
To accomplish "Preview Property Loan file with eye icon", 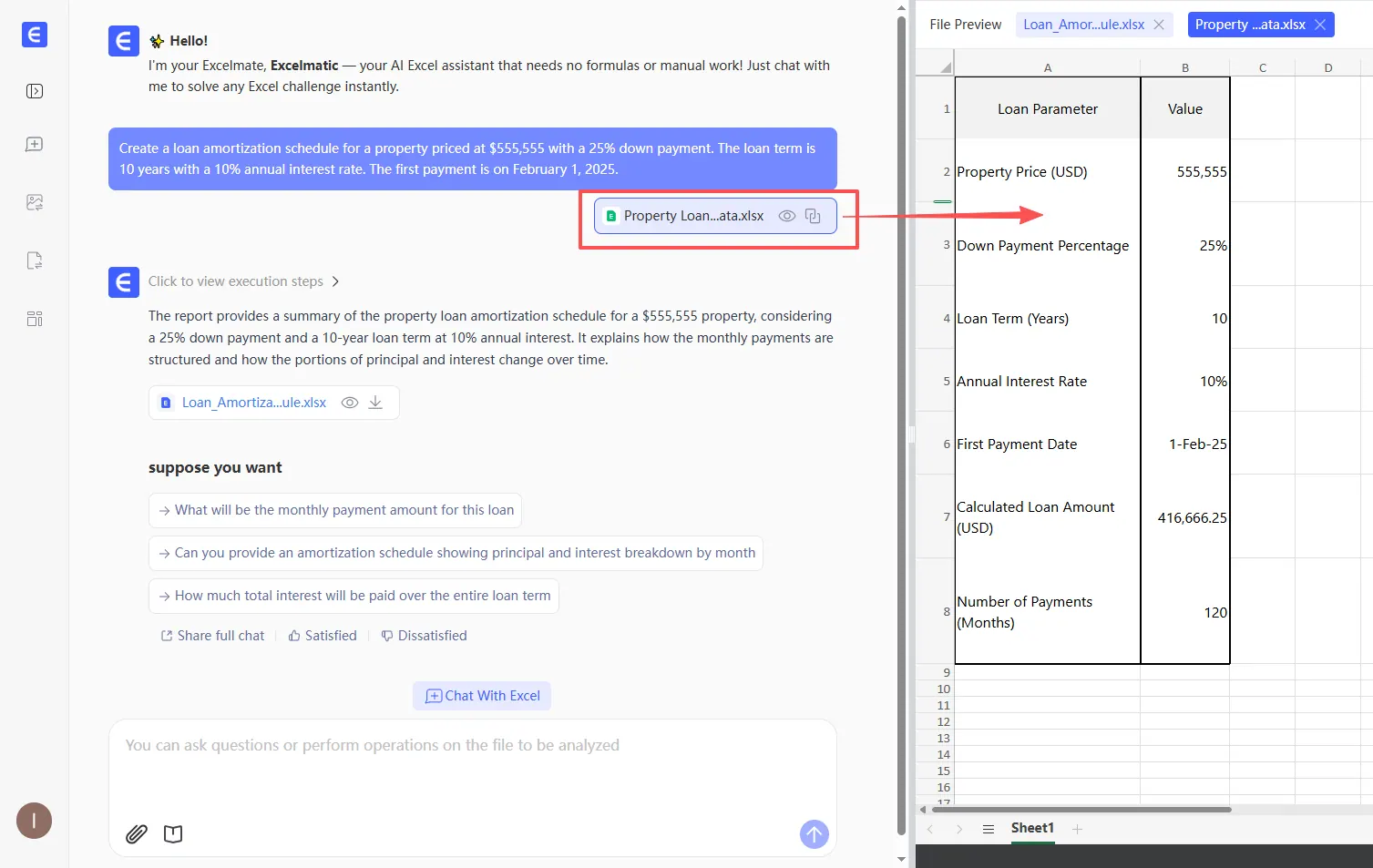I will tap(787, 216).
